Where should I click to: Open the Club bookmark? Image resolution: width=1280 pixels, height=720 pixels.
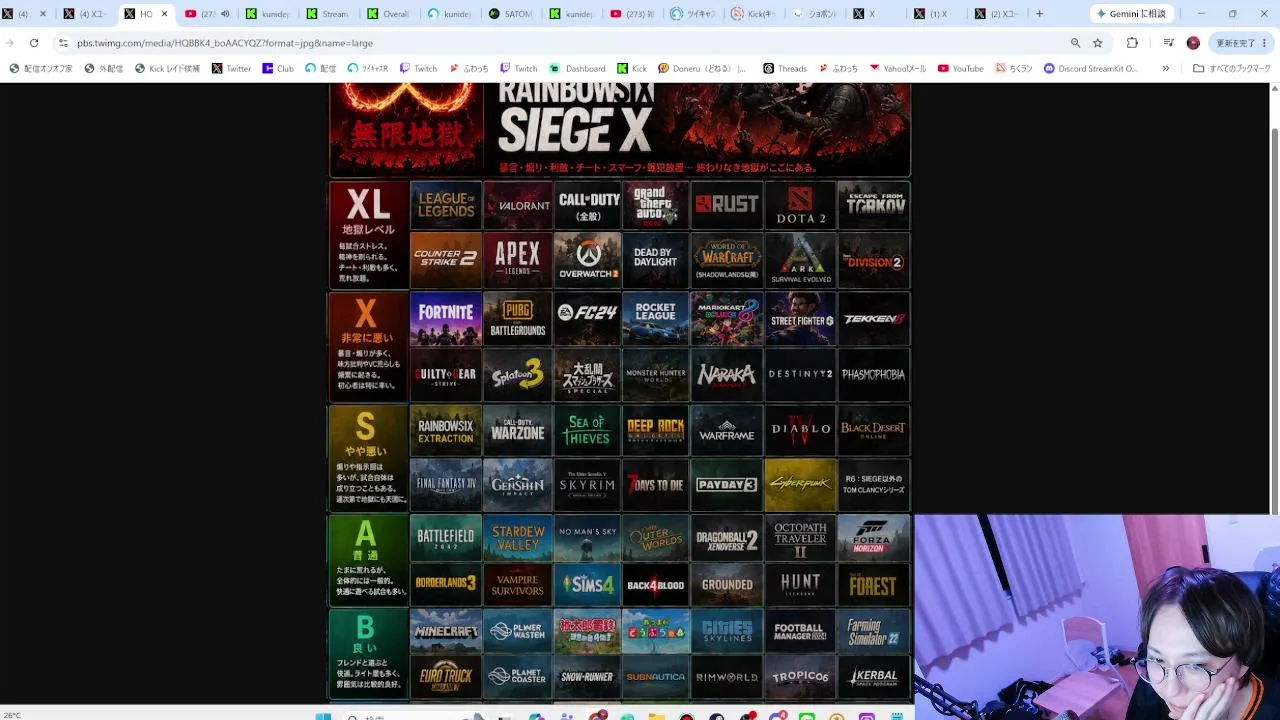coord(278,69)
